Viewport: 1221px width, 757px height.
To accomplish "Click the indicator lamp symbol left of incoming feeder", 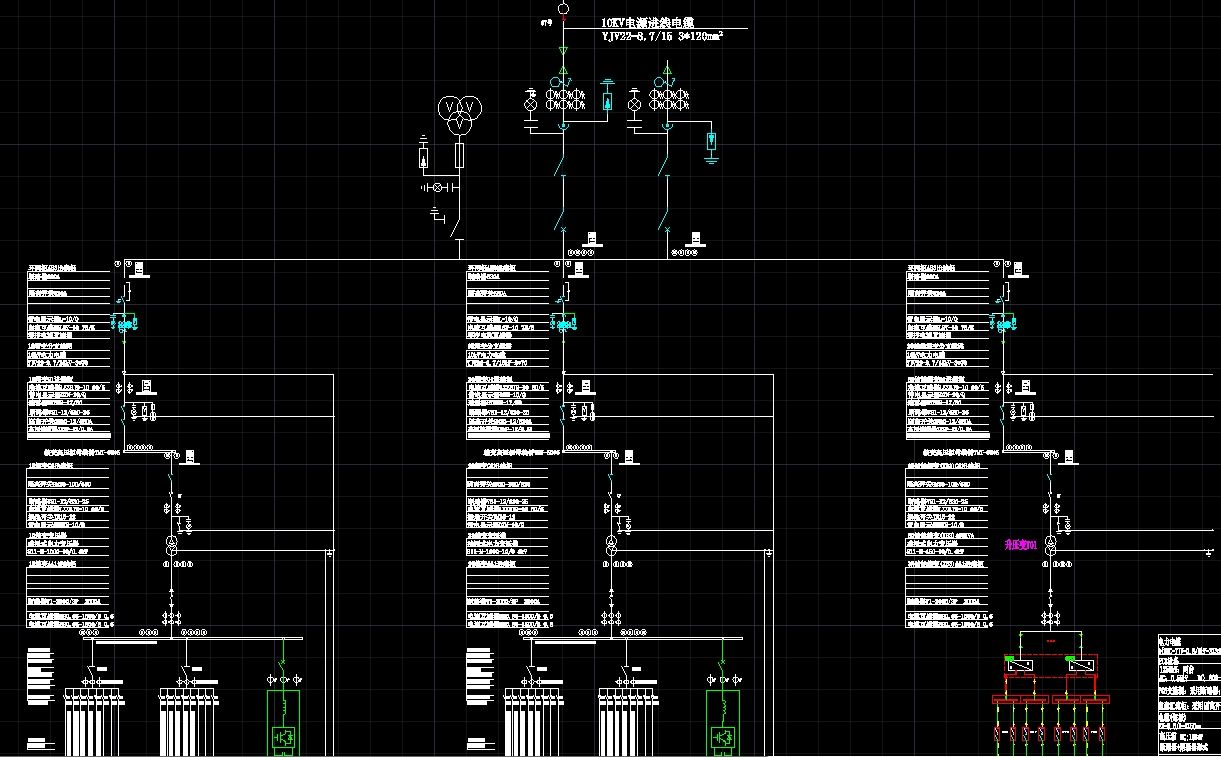I will coord(532,104).
